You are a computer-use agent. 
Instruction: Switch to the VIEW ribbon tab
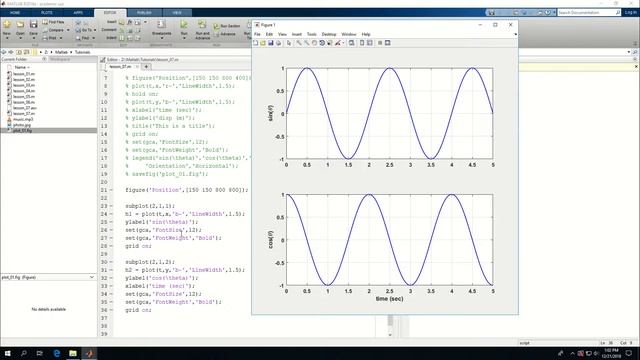click(x=177, y=13)
